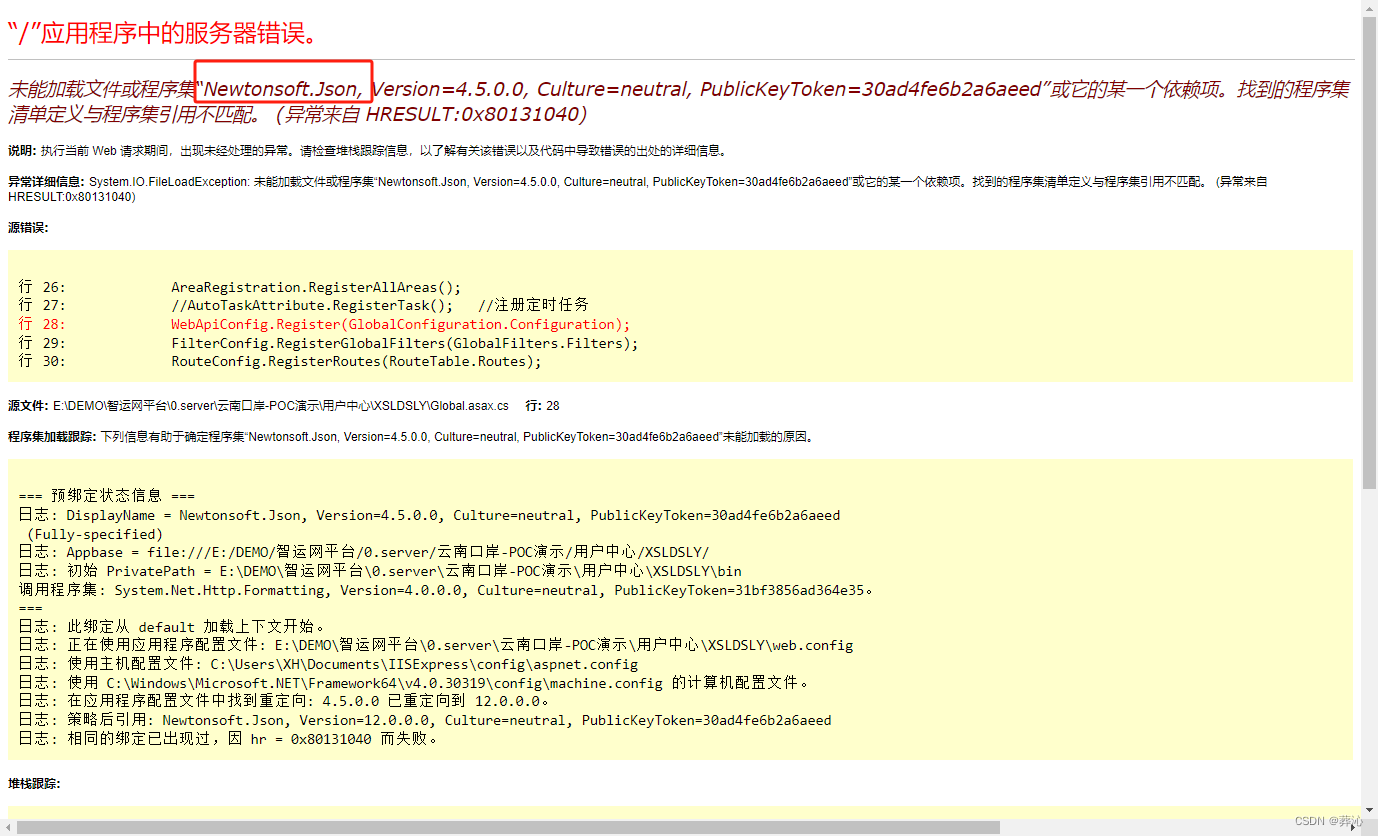Select code line 30 RouteConfig.RegisterRoutes
This screenshot has width=1378, height=836.
point(280,361)
